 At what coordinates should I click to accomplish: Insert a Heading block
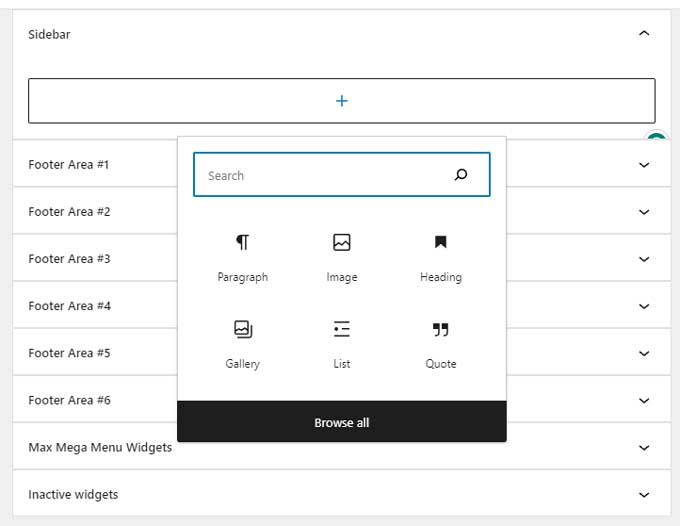[441, 258]
